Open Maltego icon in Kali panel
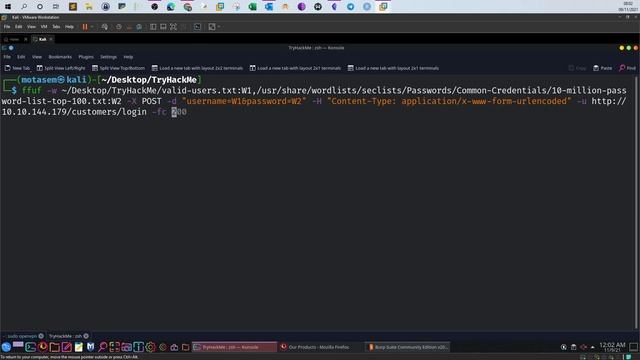The image size is (640, 360). click(x=91, y=347)
